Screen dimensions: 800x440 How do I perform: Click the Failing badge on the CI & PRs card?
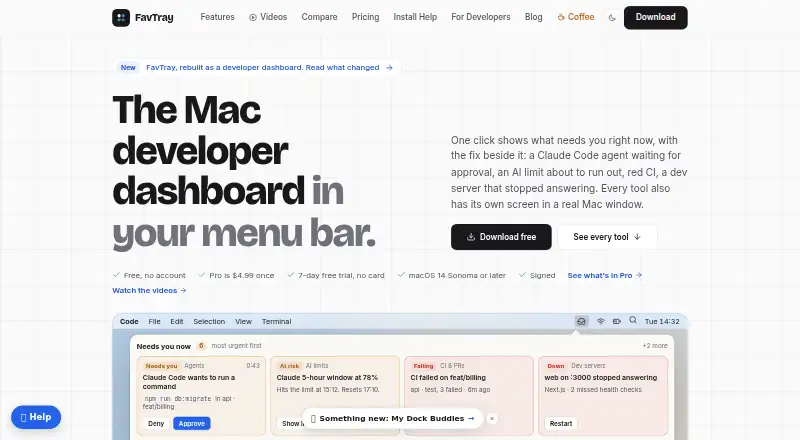pyautogui.click(x=423, y=366)
